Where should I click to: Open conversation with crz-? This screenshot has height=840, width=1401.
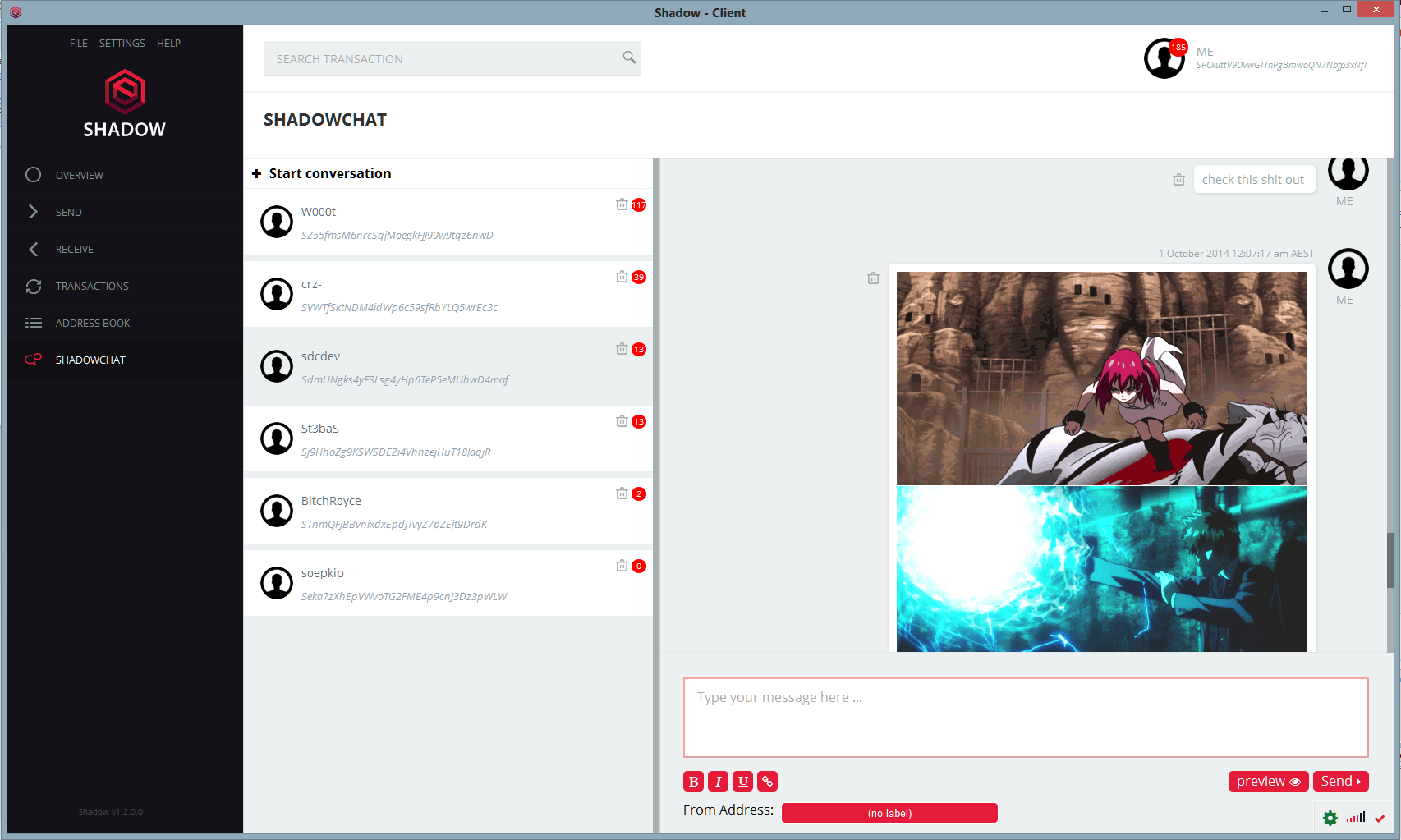click(x=448, y=294)
